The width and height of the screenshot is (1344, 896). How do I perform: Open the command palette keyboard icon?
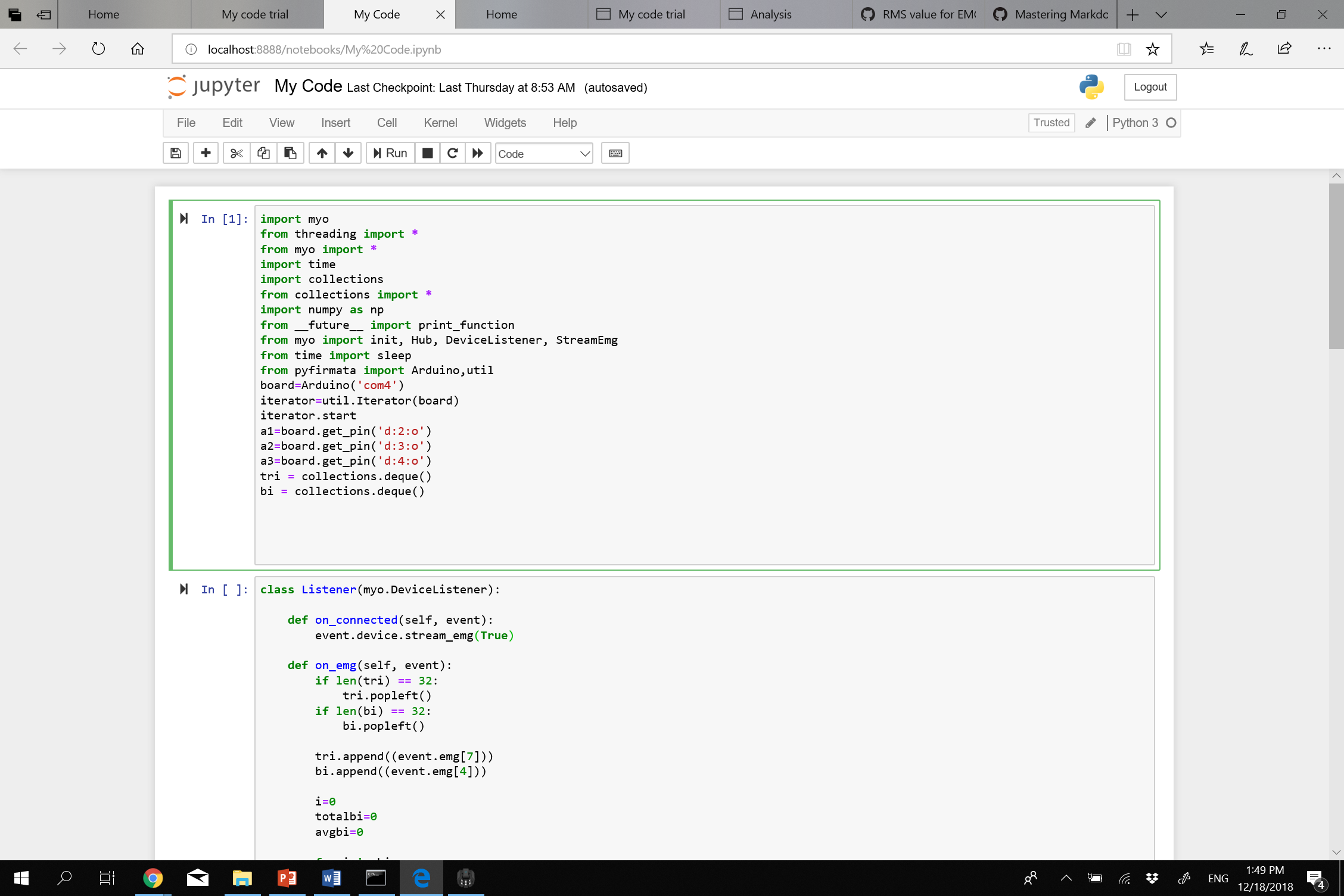615,153
